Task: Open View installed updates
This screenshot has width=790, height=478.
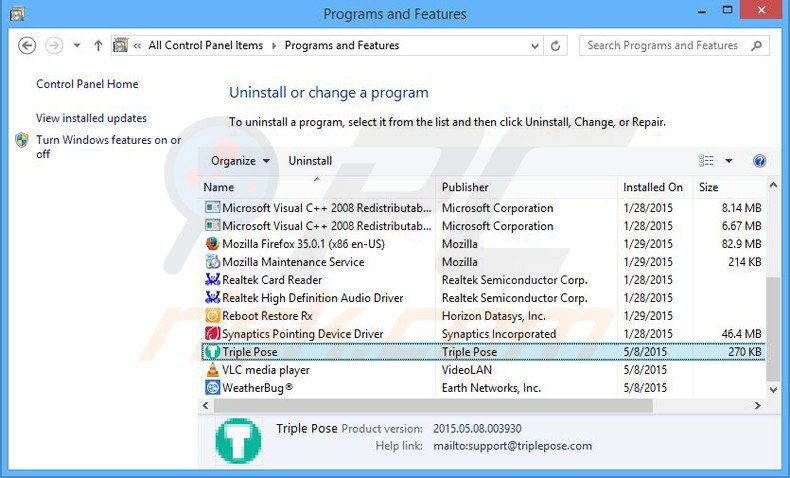Action: tap(91, 118)
